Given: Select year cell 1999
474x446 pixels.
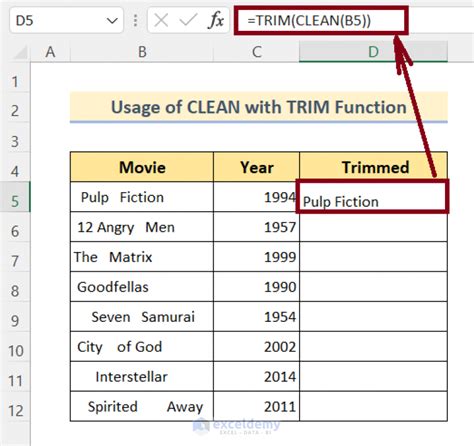Looking at the screenshot, I should (256, 257).
